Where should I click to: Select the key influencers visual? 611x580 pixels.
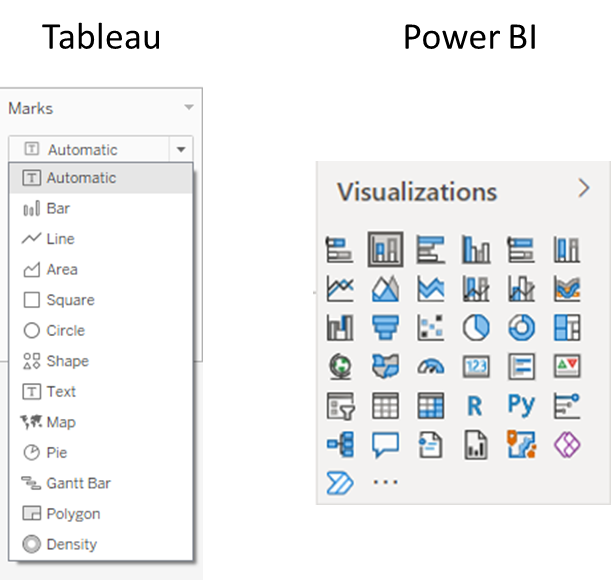coord(567,406)
